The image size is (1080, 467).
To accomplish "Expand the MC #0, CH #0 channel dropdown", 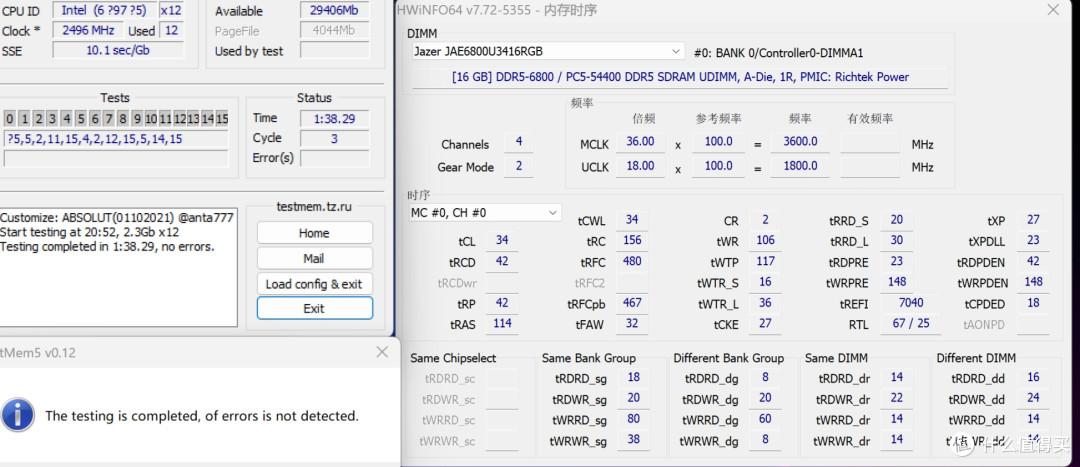I will [486, 213].
